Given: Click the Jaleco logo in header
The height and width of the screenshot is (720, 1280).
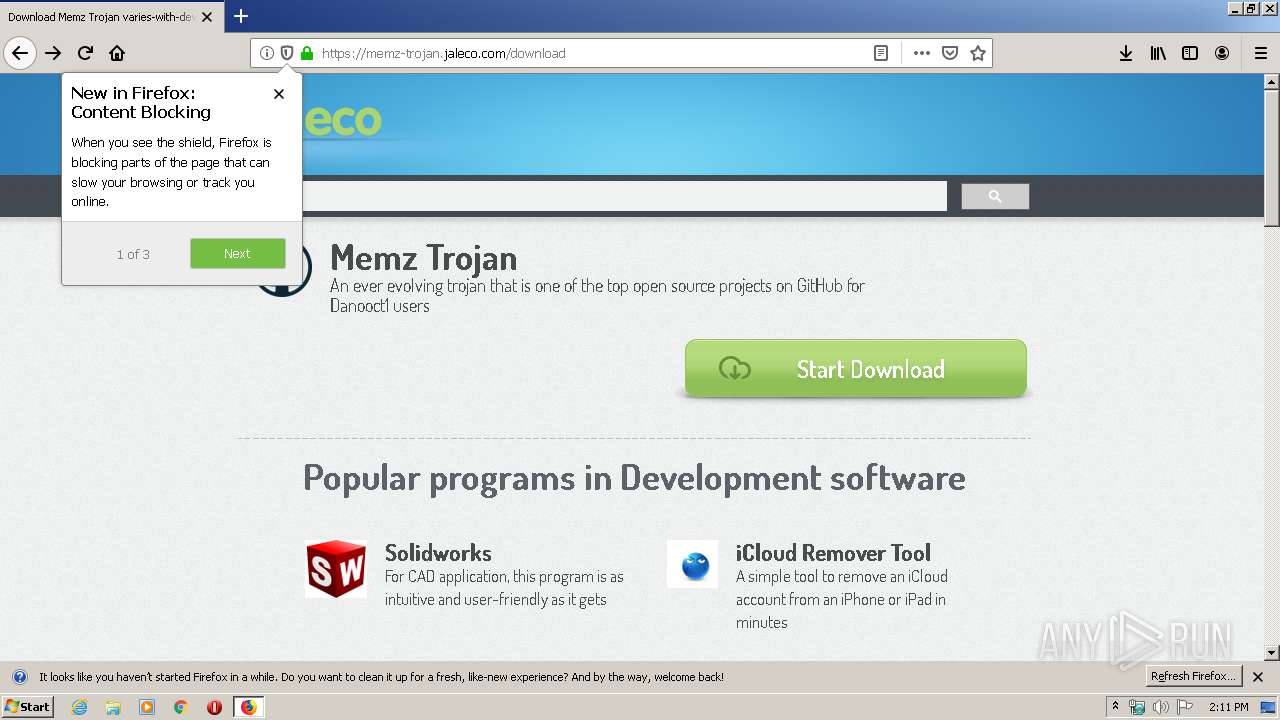Looking at the screenshot, I should pos(340,120).
